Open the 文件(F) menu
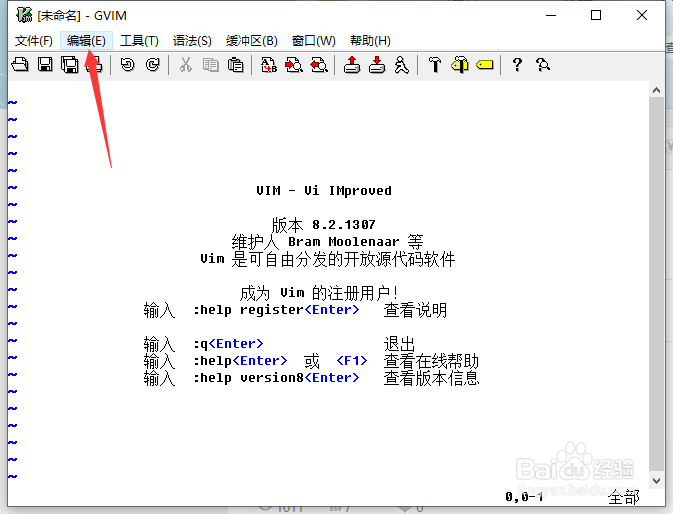Image resolution: width=673 pixels, height=514 pixels. tap(33, 41)
